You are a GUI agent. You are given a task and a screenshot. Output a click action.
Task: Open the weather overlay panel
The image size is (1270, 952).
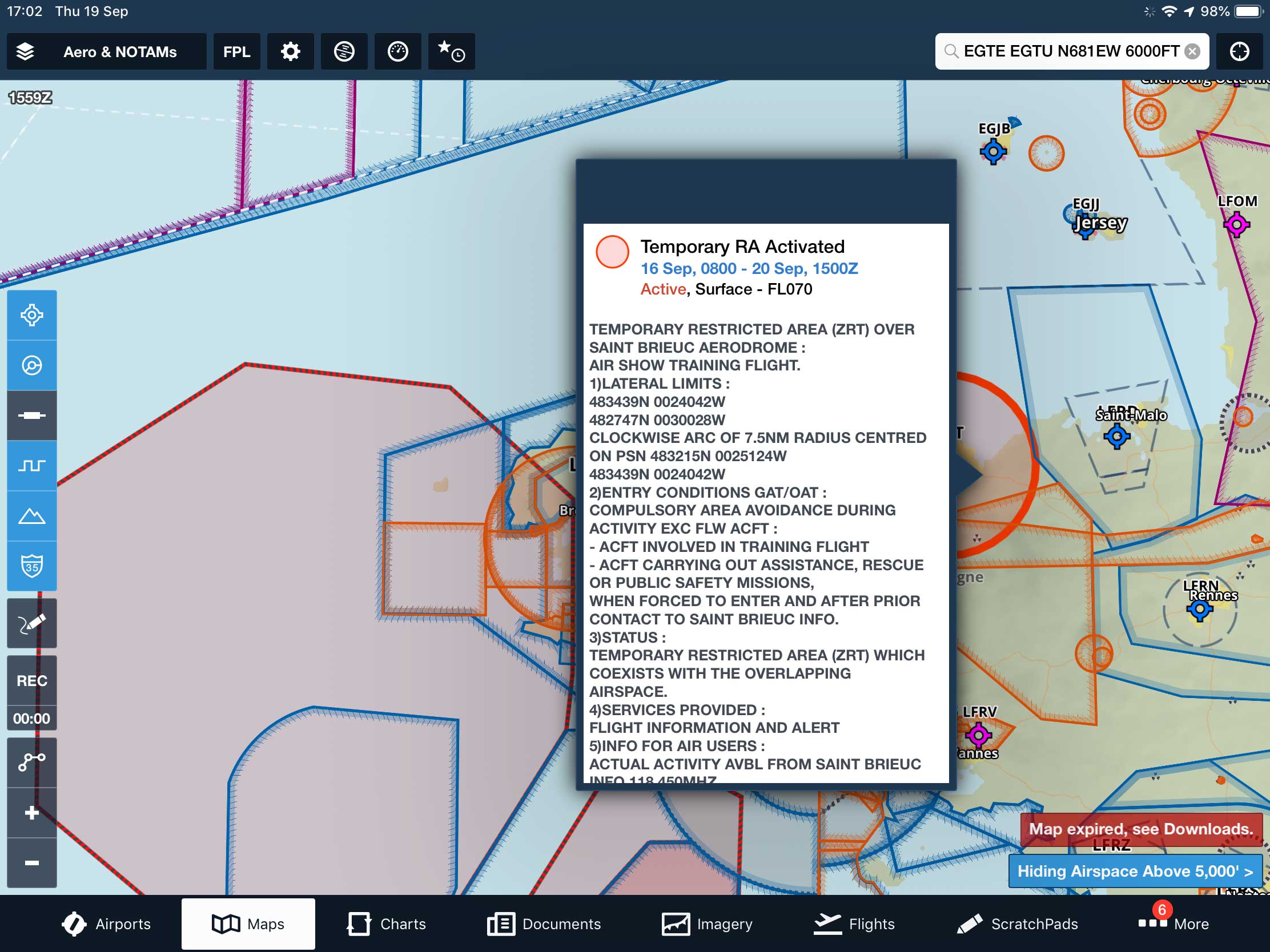[398, 51]
